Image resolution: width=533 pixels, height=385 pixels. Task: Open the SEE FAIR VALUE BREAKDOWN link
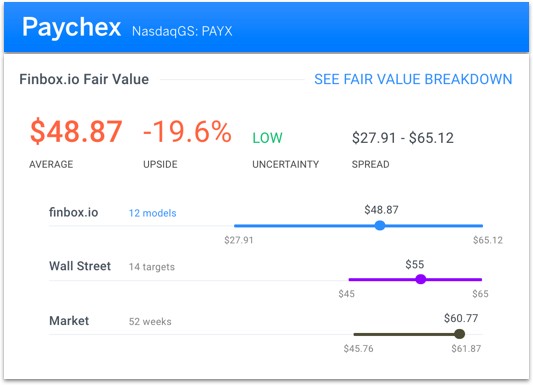coord(413,79)
